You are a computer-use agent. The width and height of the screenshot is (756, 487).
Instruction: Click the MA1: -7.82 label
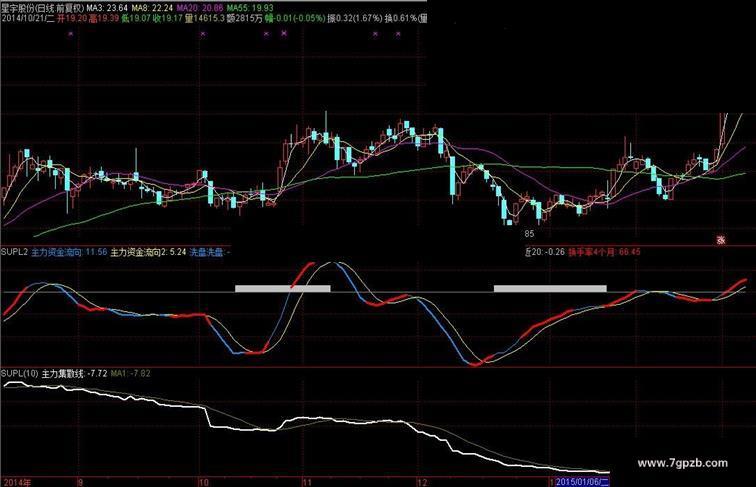[130, 373]
